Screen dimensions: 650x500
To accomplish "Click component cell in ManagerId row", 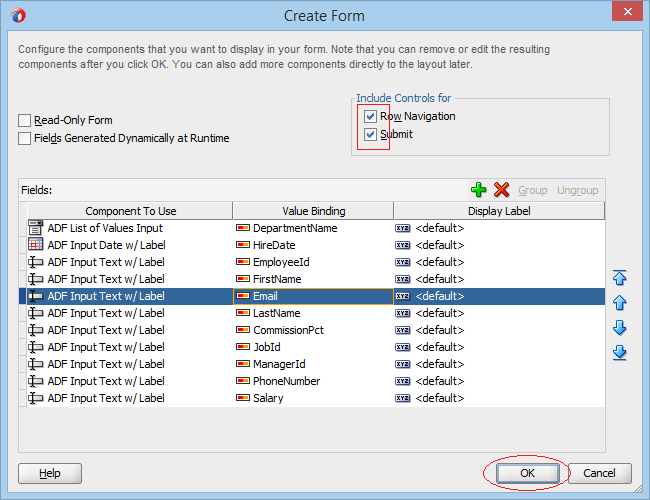I will (x=130, y=364).
